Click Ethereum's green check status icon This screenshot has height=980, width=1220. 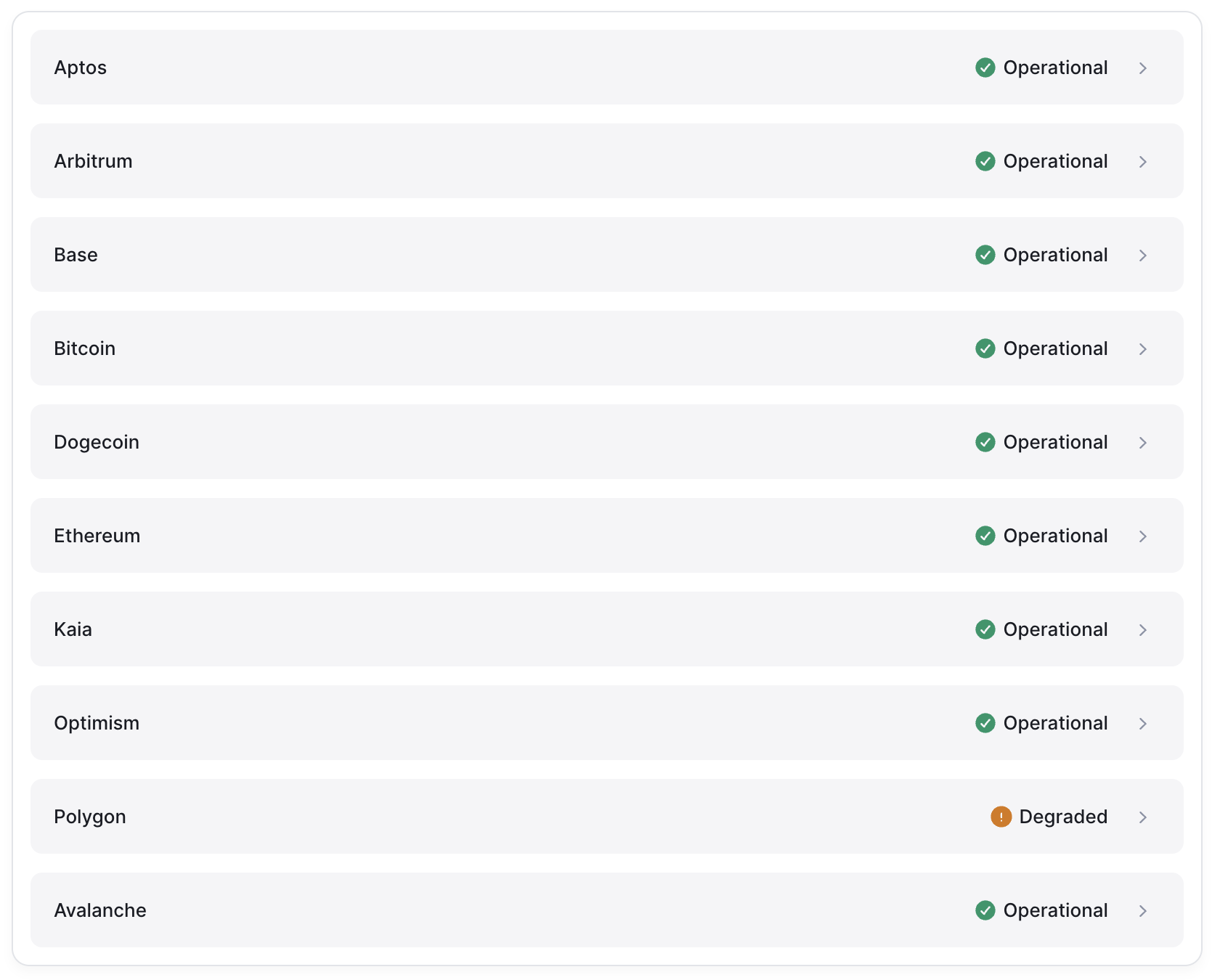click(985, 536)
